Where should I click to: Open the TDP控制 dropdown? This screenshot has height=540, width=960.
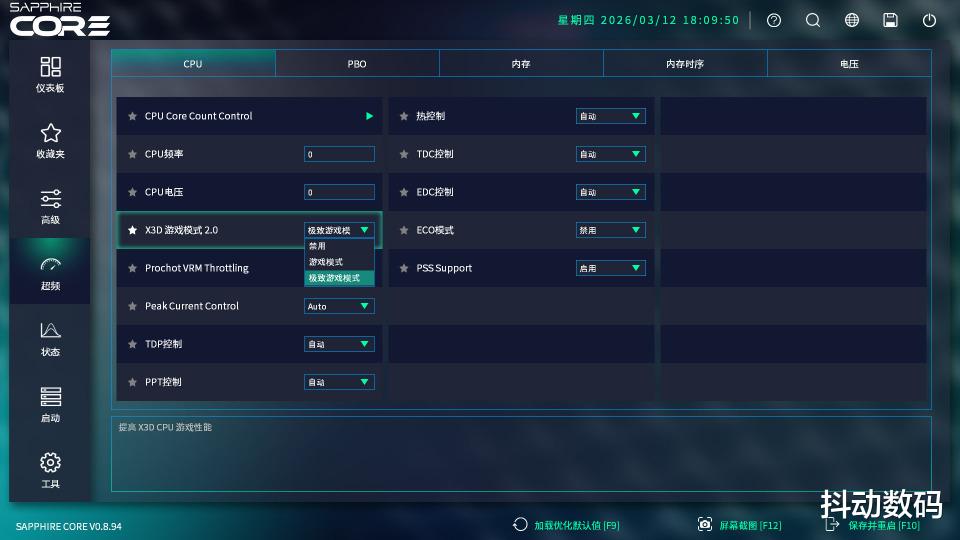tap(339, 344)
